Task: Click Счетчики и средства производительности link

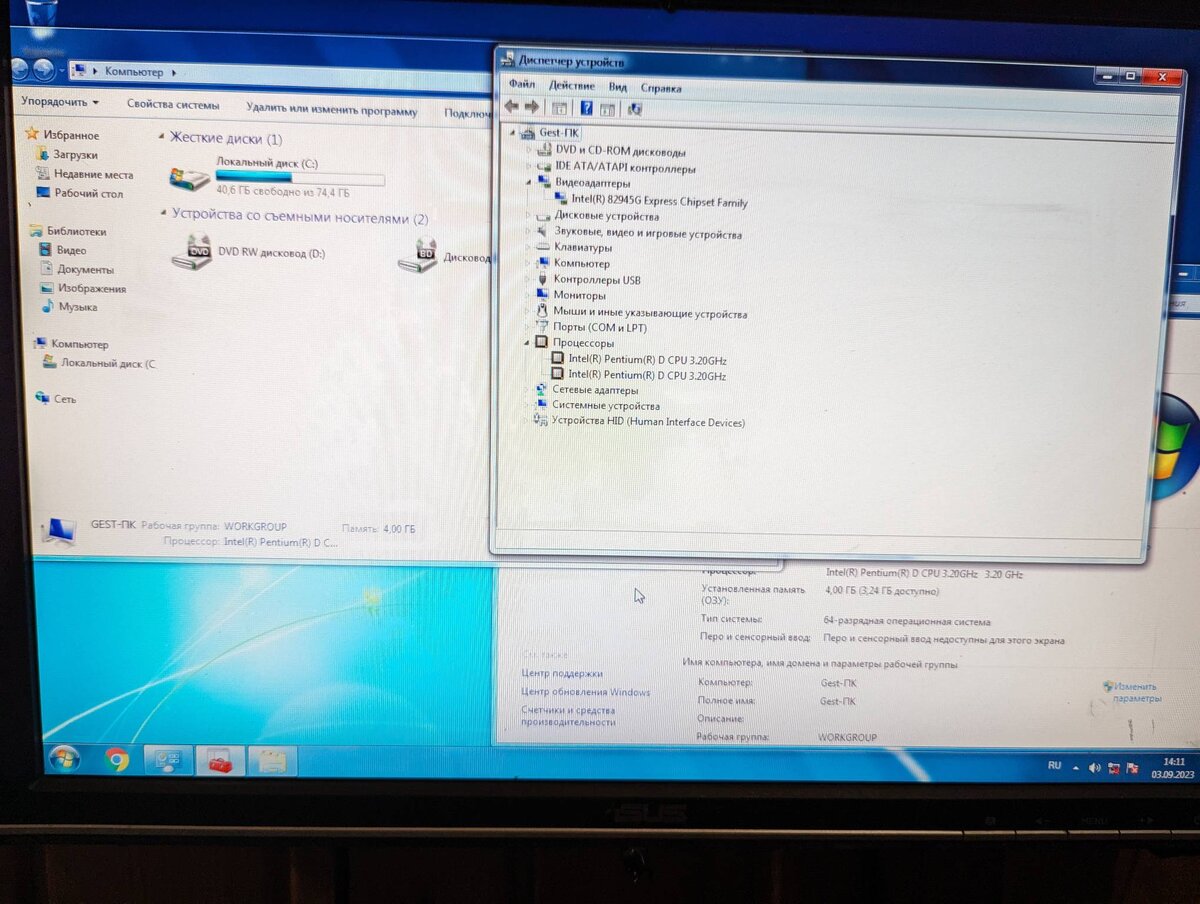Action: point(569,715)
